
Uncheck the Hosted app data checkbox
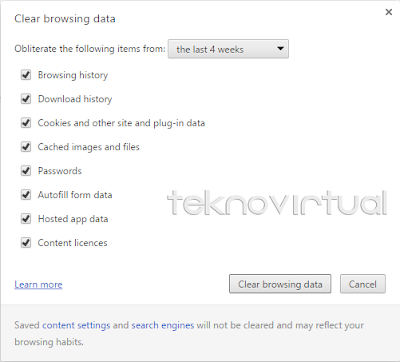point(26,219)
